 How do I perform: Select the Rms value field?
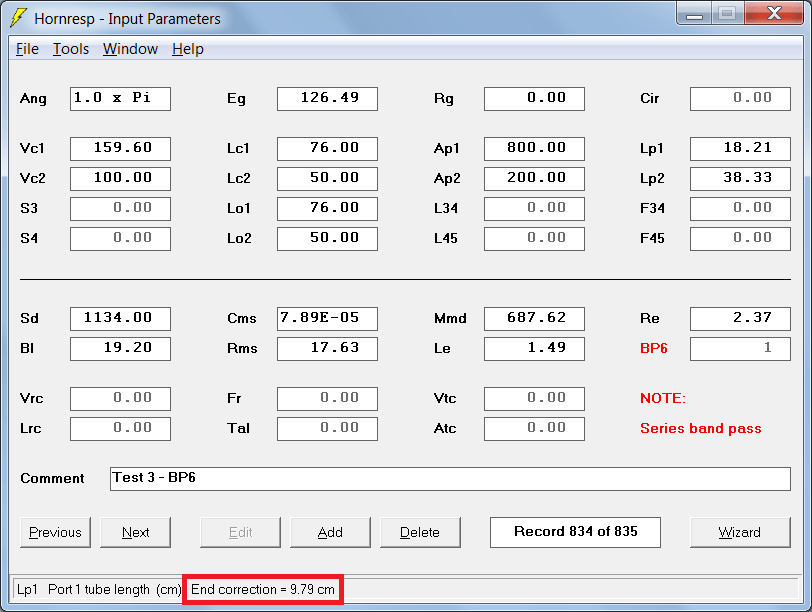(x=327, y=349)
